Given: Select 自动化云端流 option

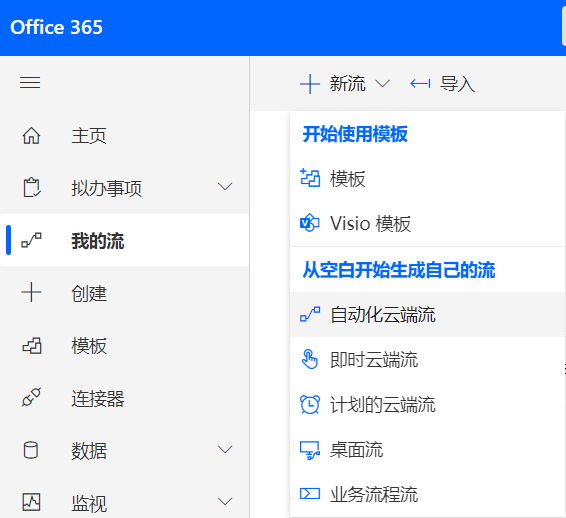Looking at the screenshot, I should point(427,314).
